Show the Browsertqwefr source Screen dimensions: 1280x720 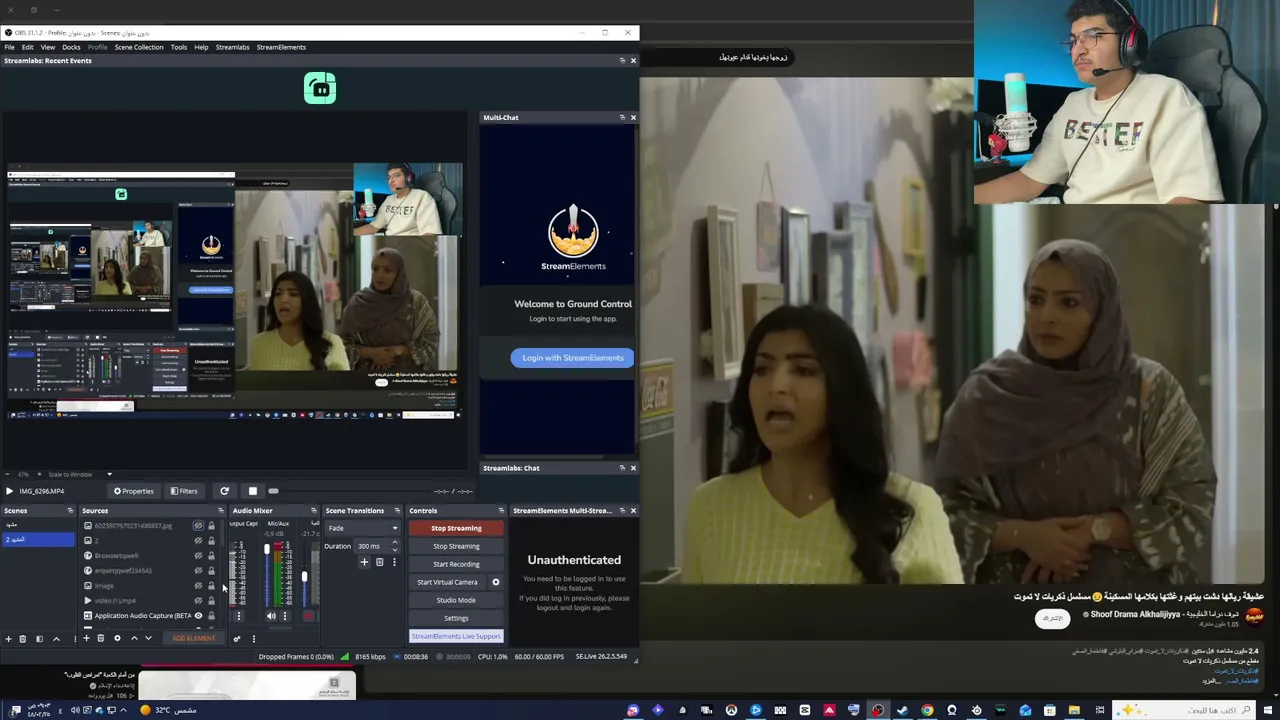(x=198, y=556)
